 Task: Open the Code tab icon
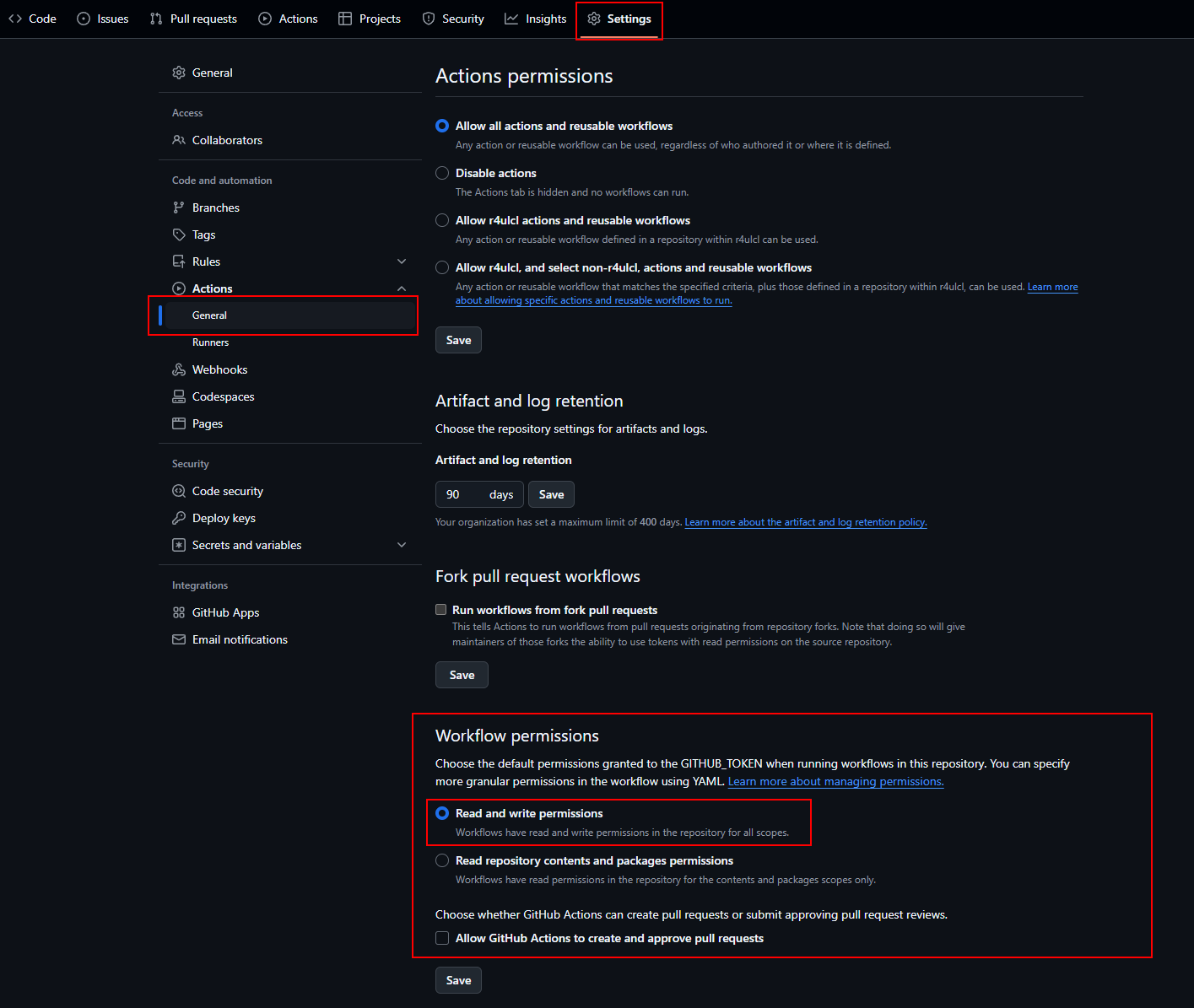pyautogui.click(x=14, y=18)
